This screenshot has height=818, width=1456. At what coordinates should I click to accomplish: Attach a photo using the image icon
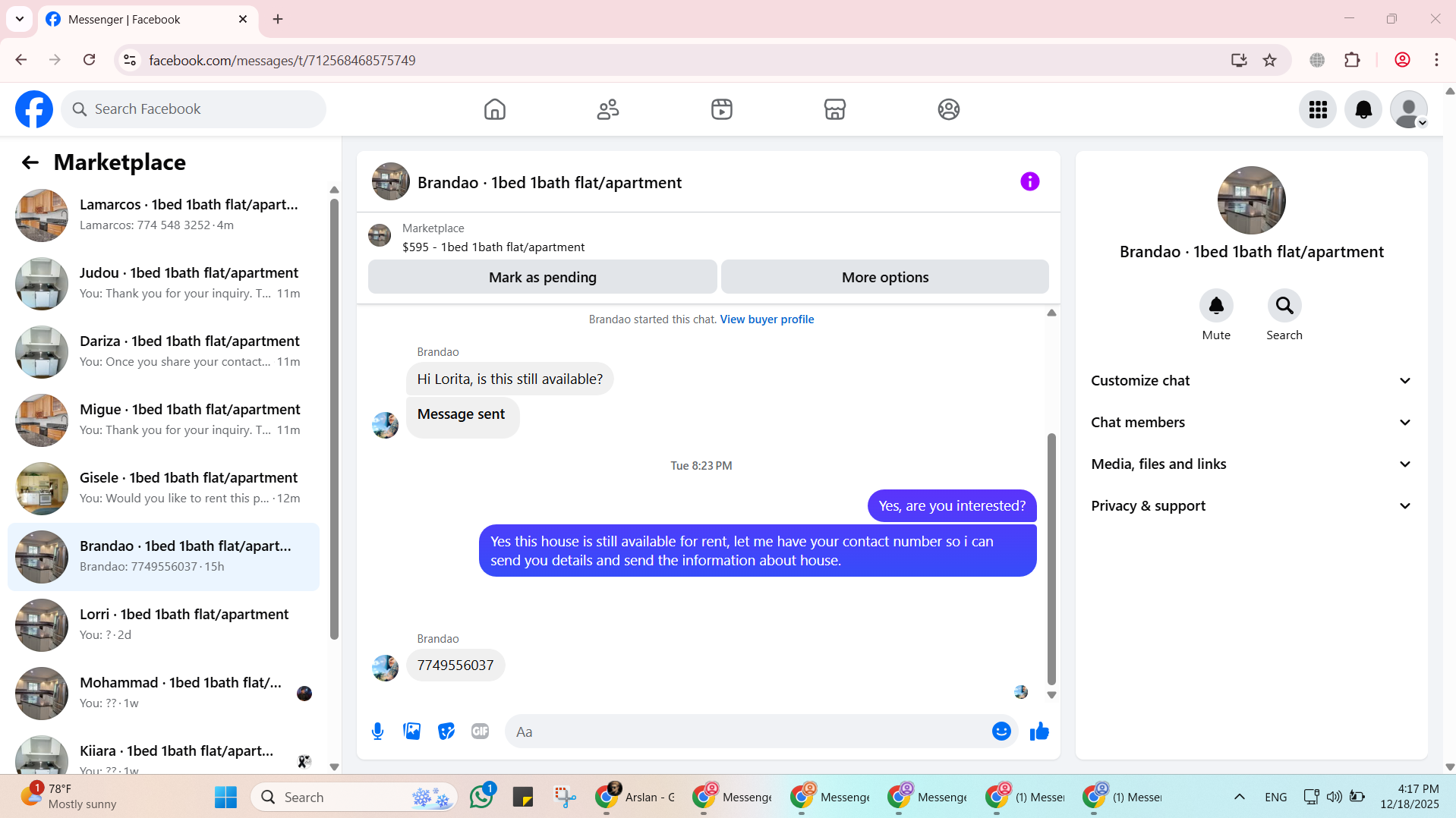tap(411, 731)
